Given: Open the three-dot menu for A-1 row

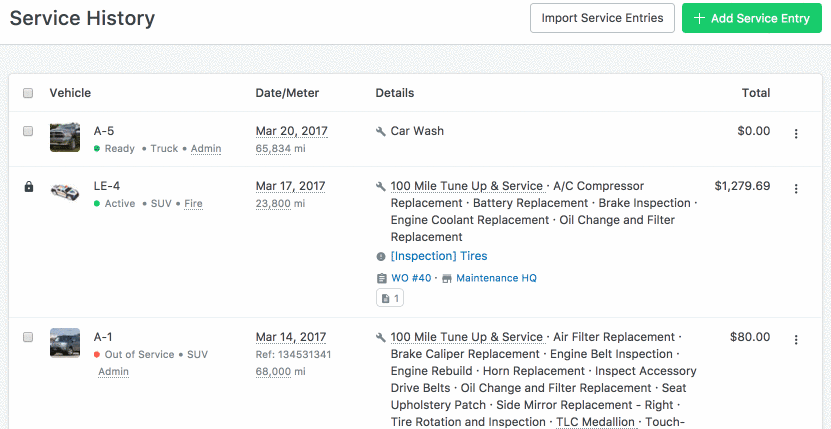Looking at the screenshot, I should point(795,340).
